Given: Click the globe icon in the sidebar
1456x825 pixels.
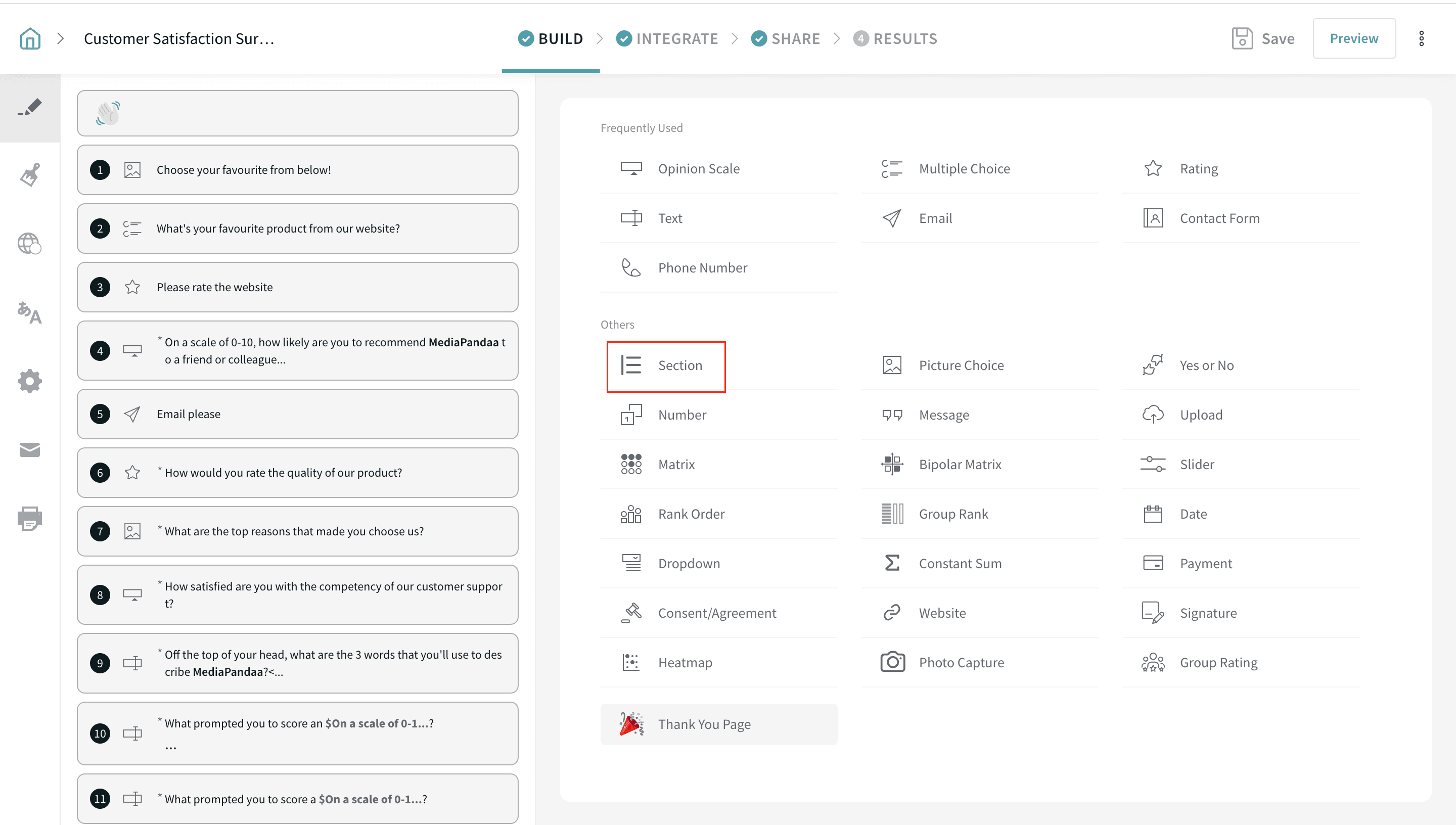Looking at the screenshot, I should coord(30,244).
